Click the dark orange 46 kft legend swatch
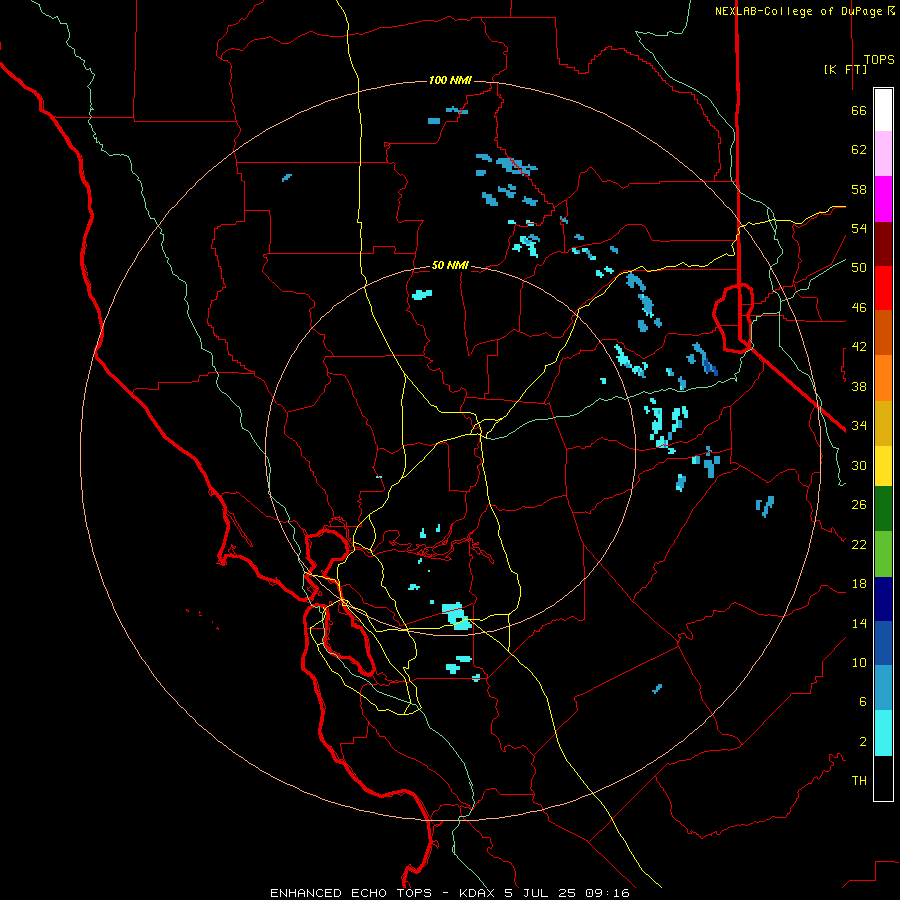The image size is (900, 900). 883,333
